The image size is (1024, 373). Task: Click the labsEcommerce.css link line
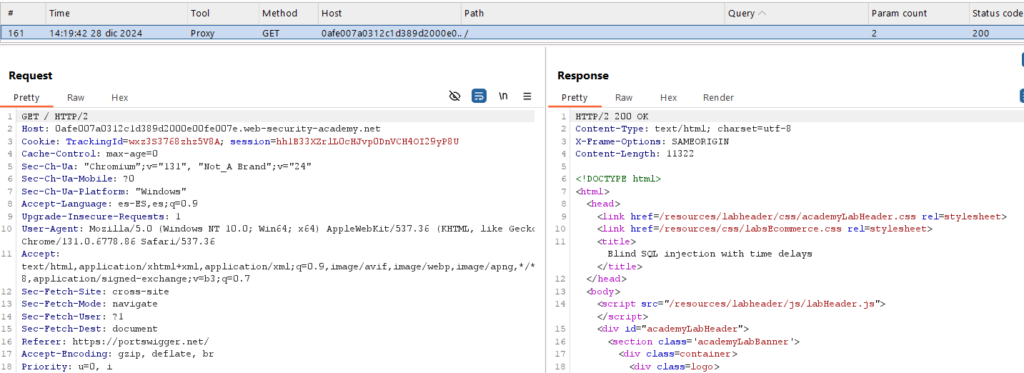pos(765,229)
